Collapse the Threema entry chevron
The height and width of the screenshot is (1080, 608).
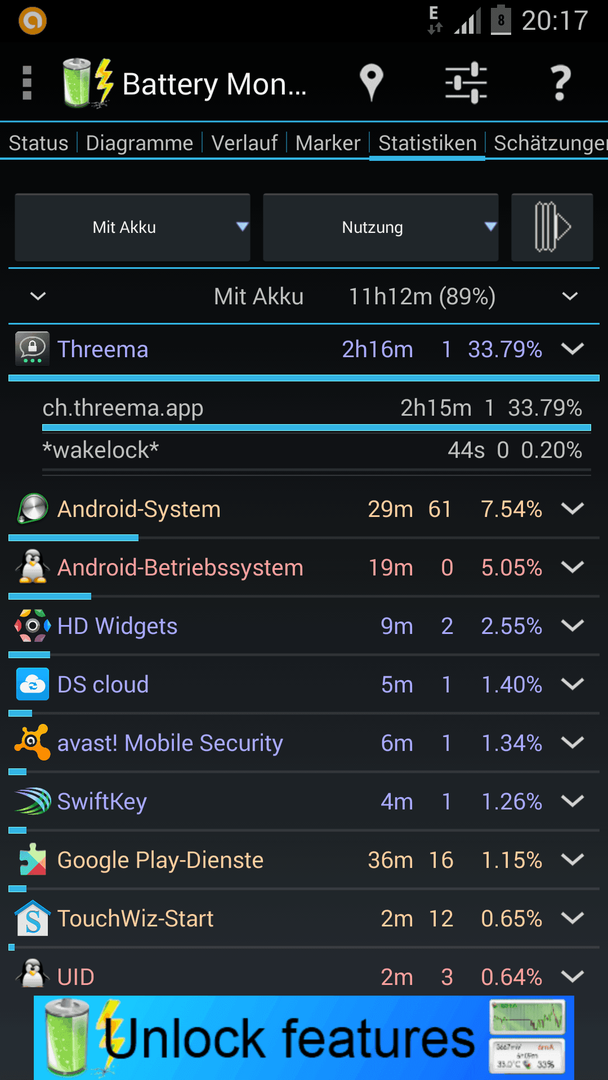572,349
